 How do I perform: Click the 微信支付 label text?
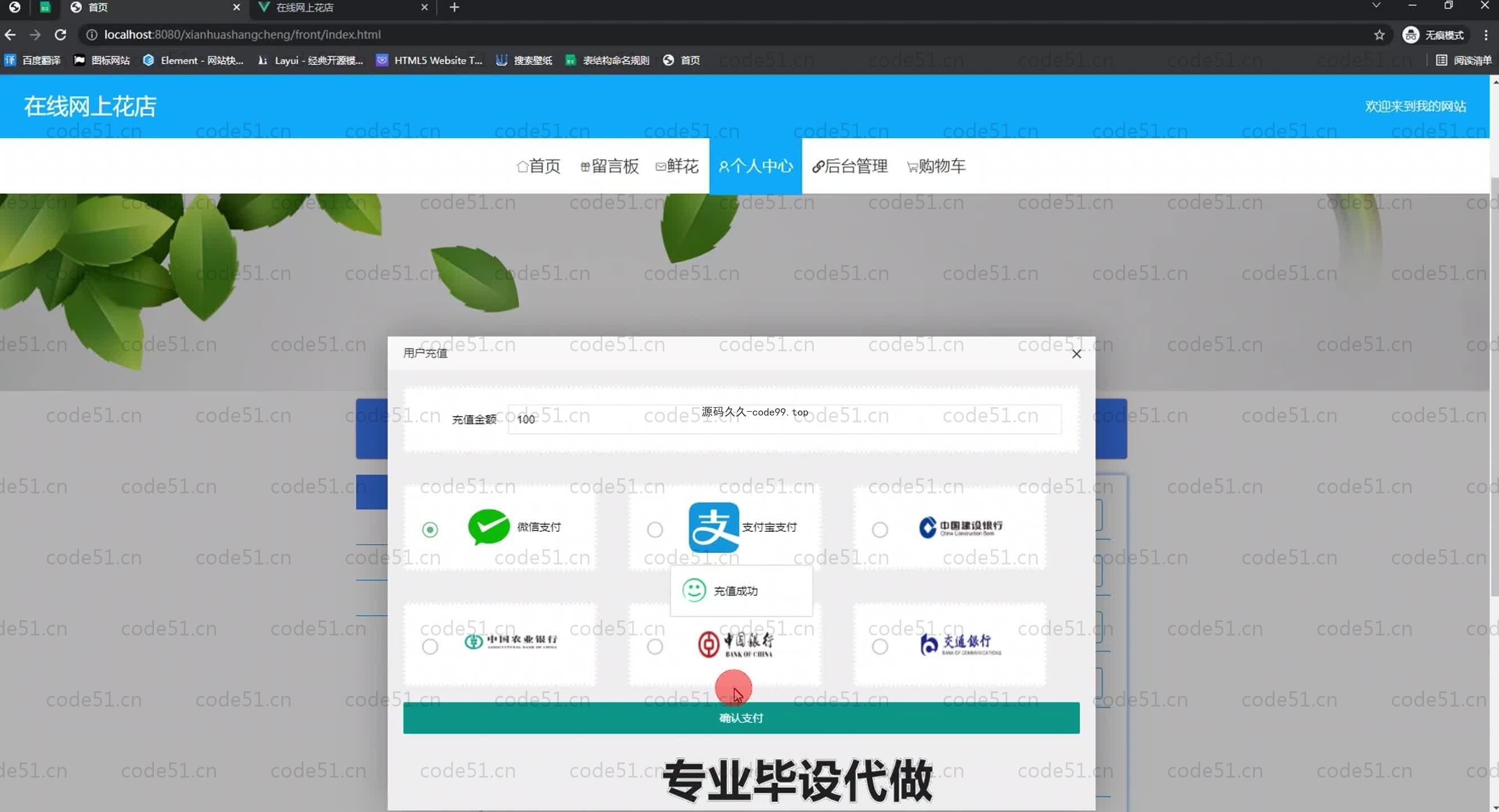[x=539, y=527]
